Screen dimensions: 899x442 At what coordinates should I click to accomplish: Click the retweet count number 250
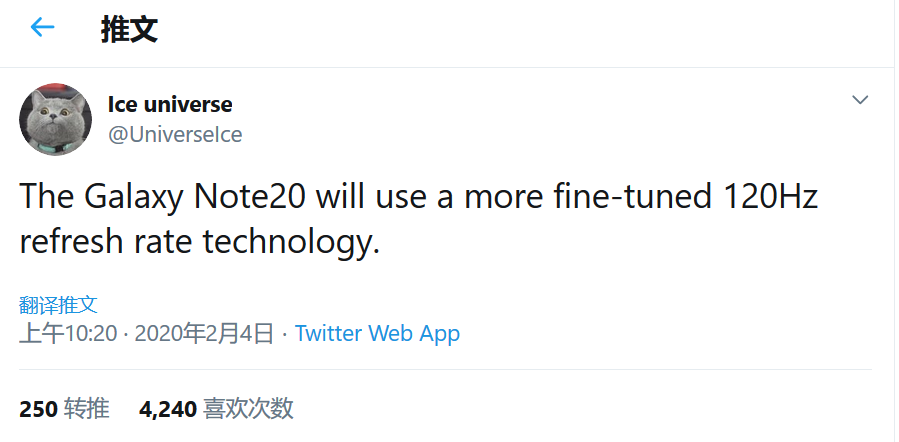[x=38, y=408]
